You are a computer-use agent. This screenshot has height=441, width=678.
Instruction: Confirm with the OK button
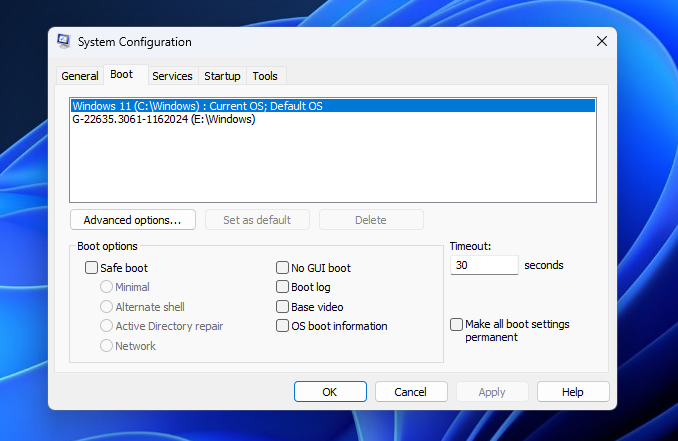pyautogui.click(x=330, y=392)
